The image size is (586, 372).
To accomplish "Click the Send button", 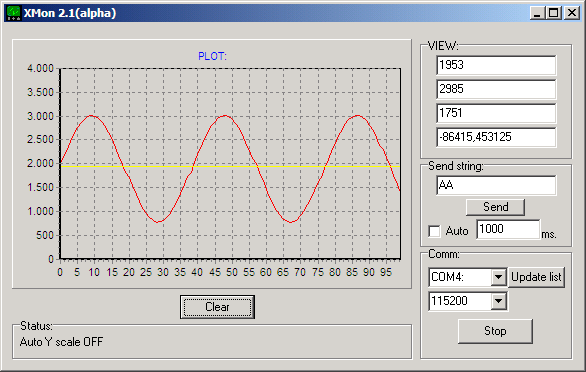I will coord(496,207).
